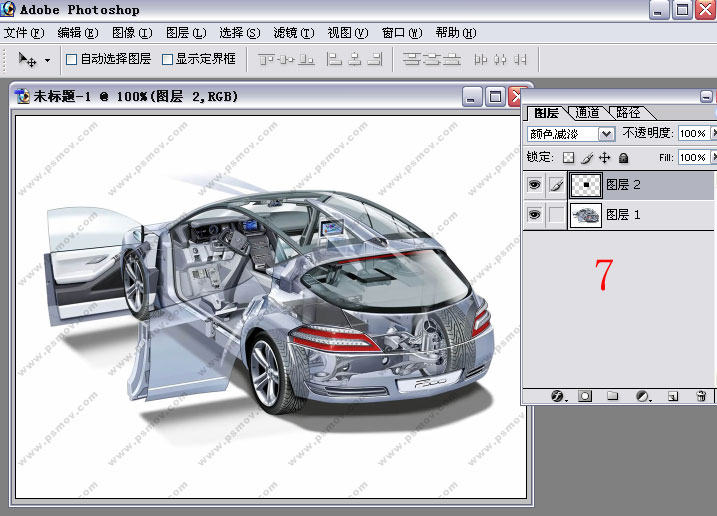This screenshot has height=516, width=717.
Task: Create a new layer
Action: click(673, 396)
